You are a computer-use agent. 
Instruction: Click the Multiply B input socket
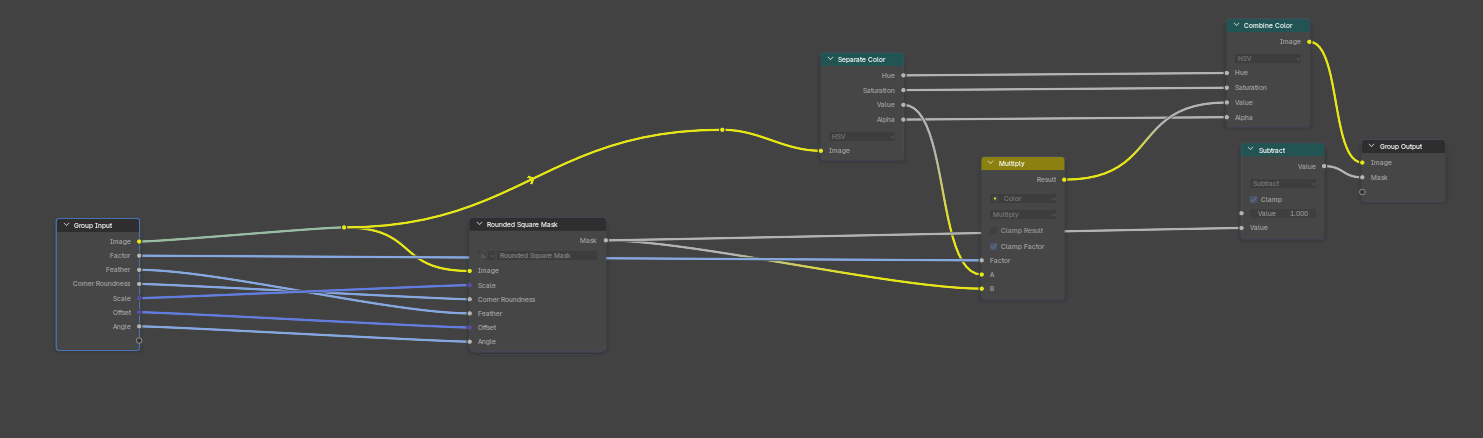[982, 289]
